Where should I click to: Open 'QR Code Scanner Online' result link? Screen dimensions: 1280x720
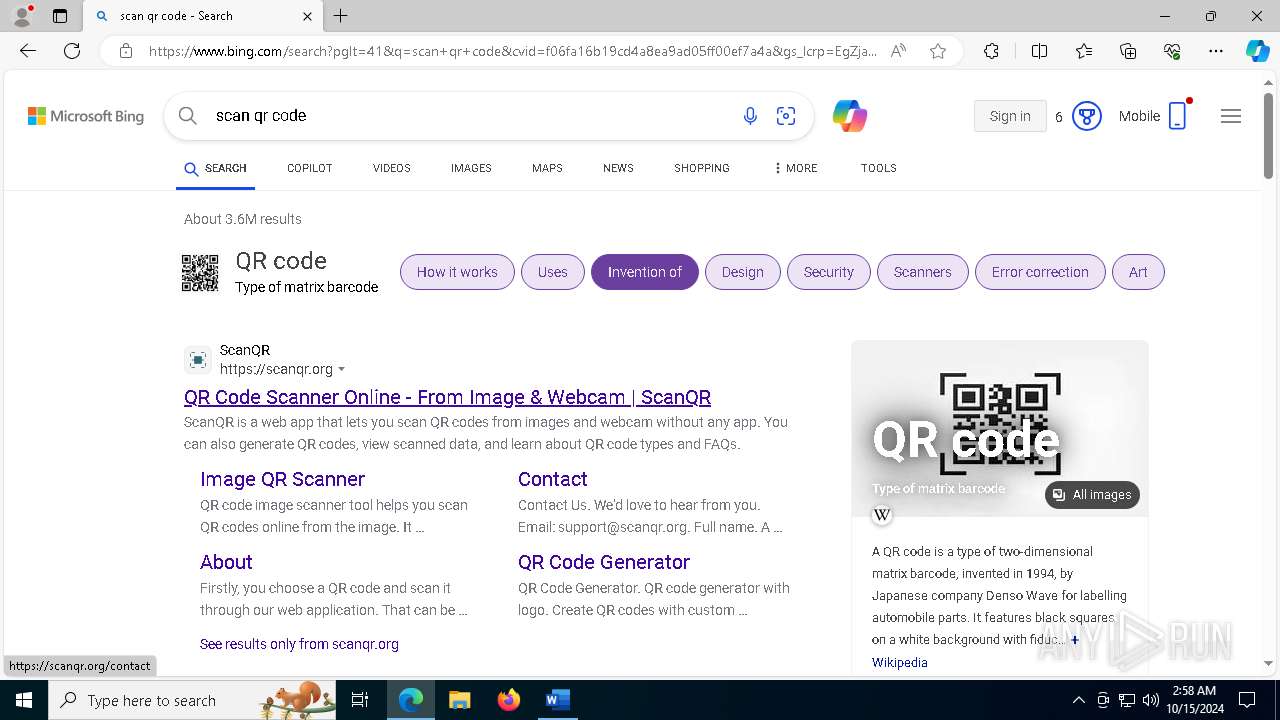click(447, 397)
